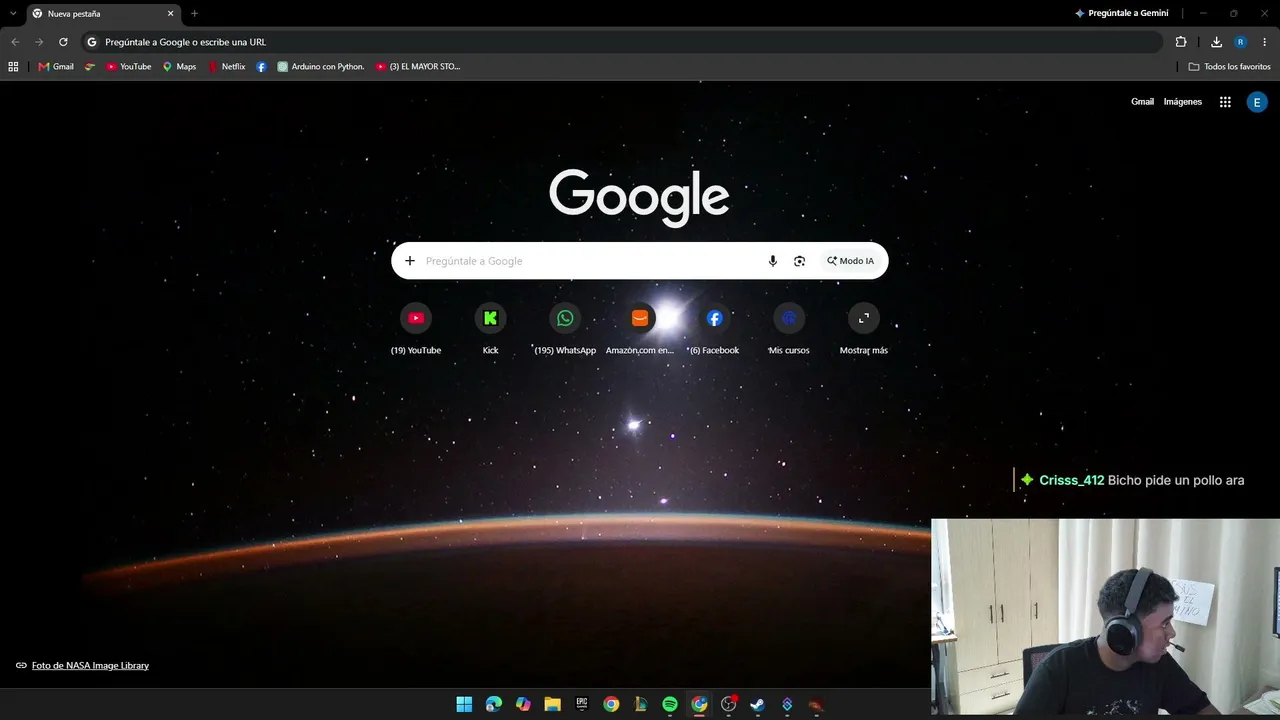
Task: Open the YouTube bookmark
Action: [x=129, y=67]
